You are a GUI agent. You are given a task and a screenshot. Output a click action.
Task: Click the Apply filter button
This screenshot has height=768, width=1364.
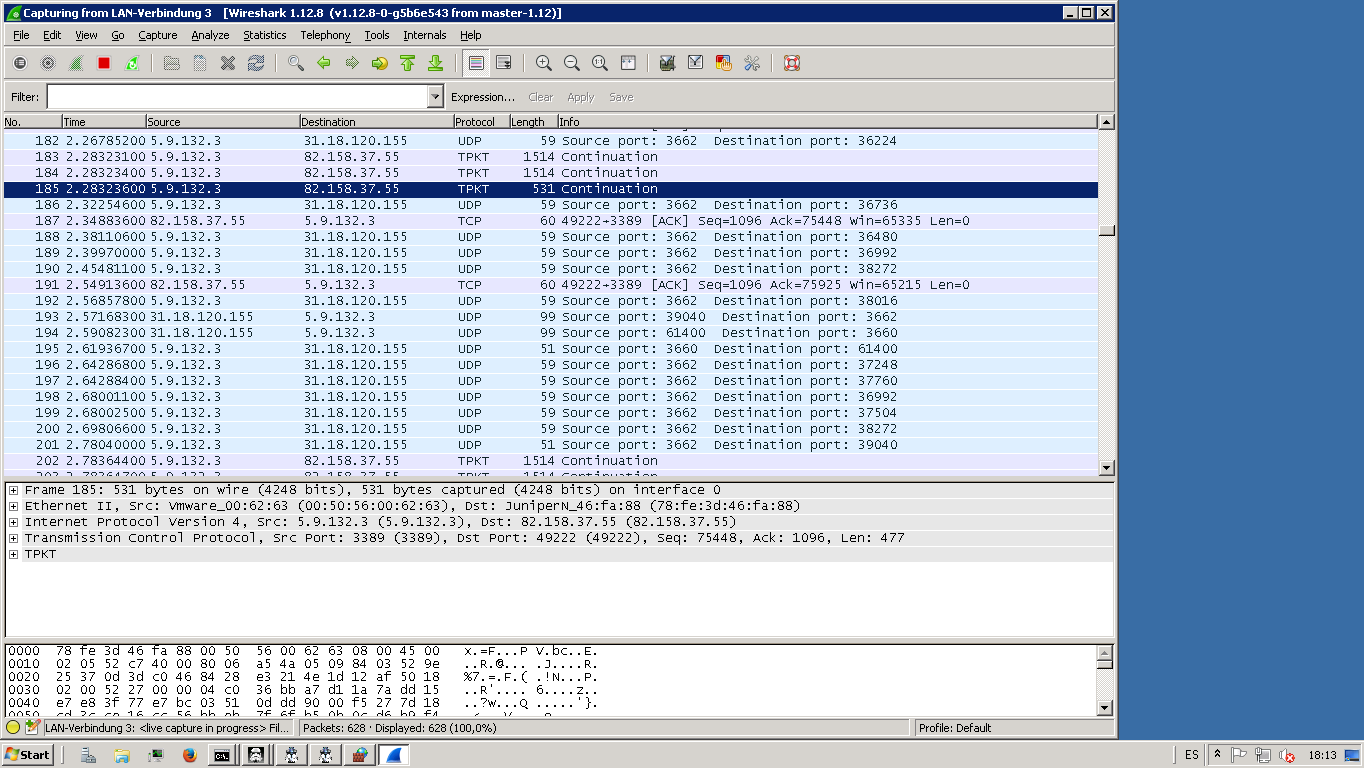(581, 97)
